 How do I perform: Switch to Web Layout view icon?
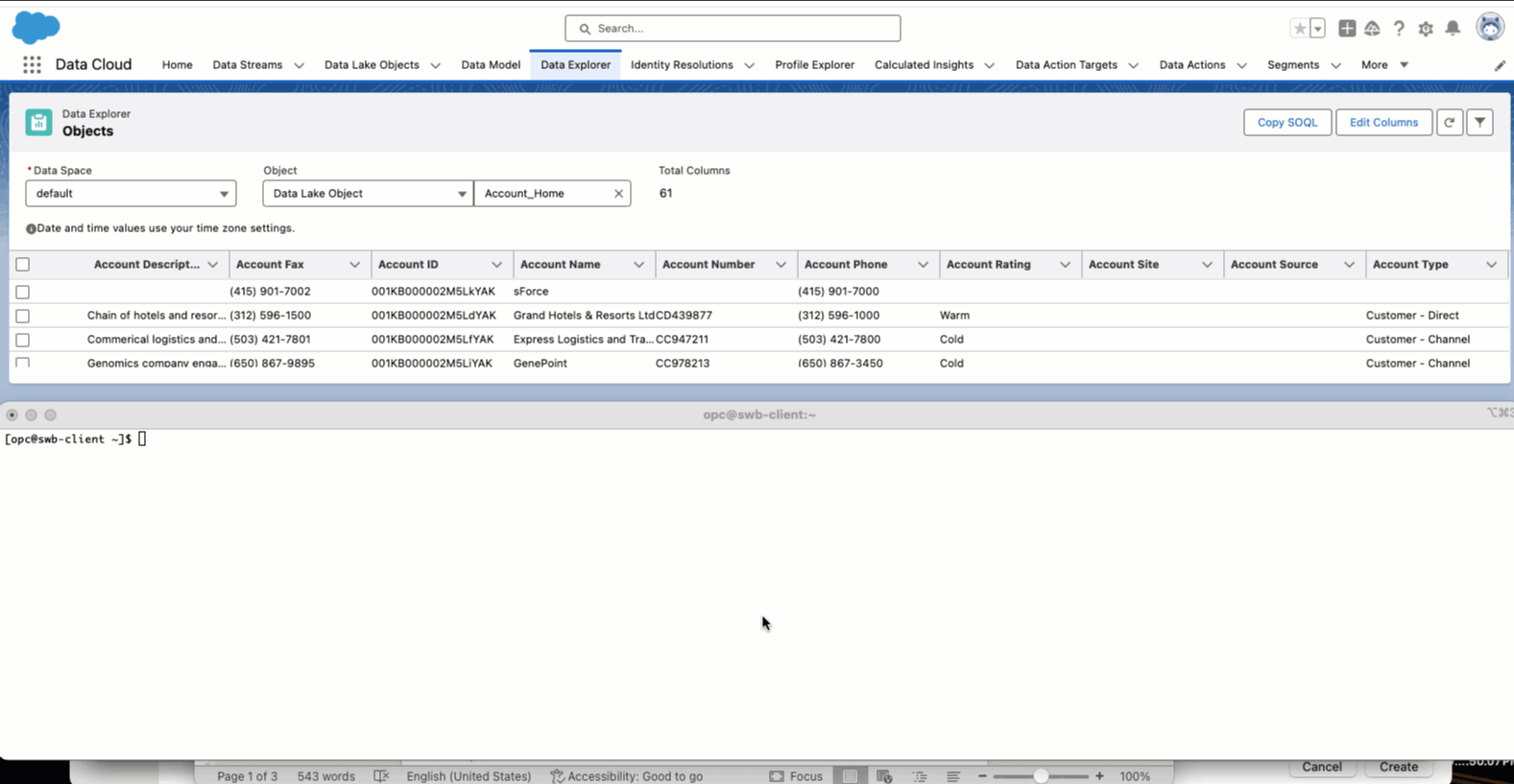[884, 775]
